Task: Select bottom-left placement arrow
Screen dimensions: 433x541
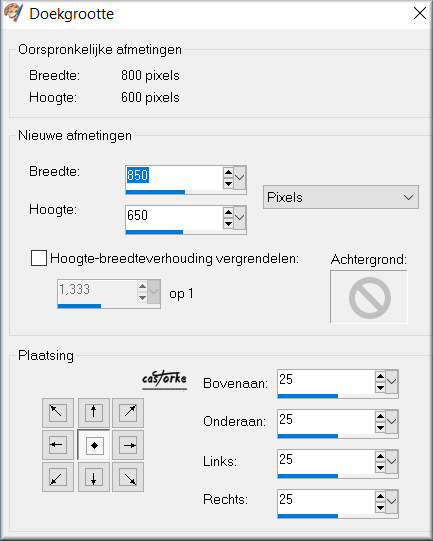Action: tap(58, 477)
